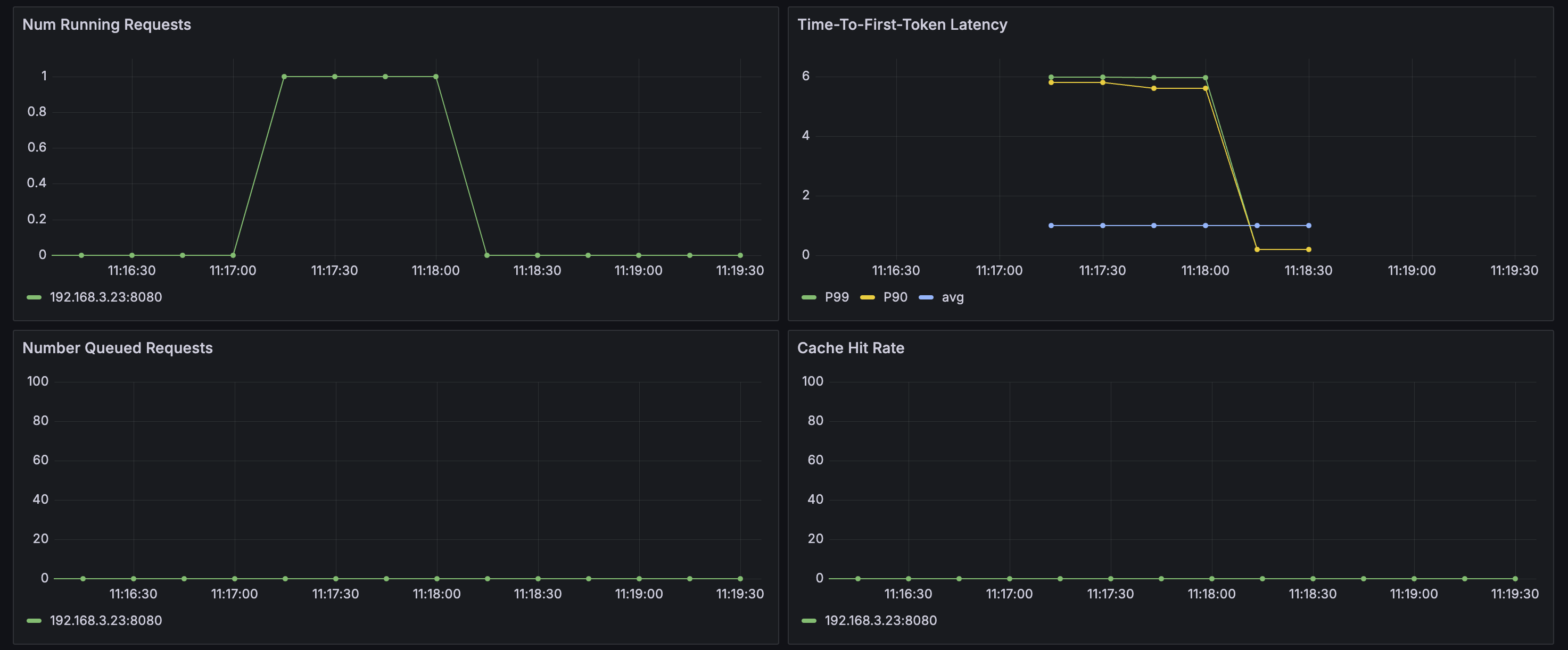The width and height of the screenshot is (1568, 650).
Task: Click the Num Running Requests point at 11:17:30
Action: [335, 77]
